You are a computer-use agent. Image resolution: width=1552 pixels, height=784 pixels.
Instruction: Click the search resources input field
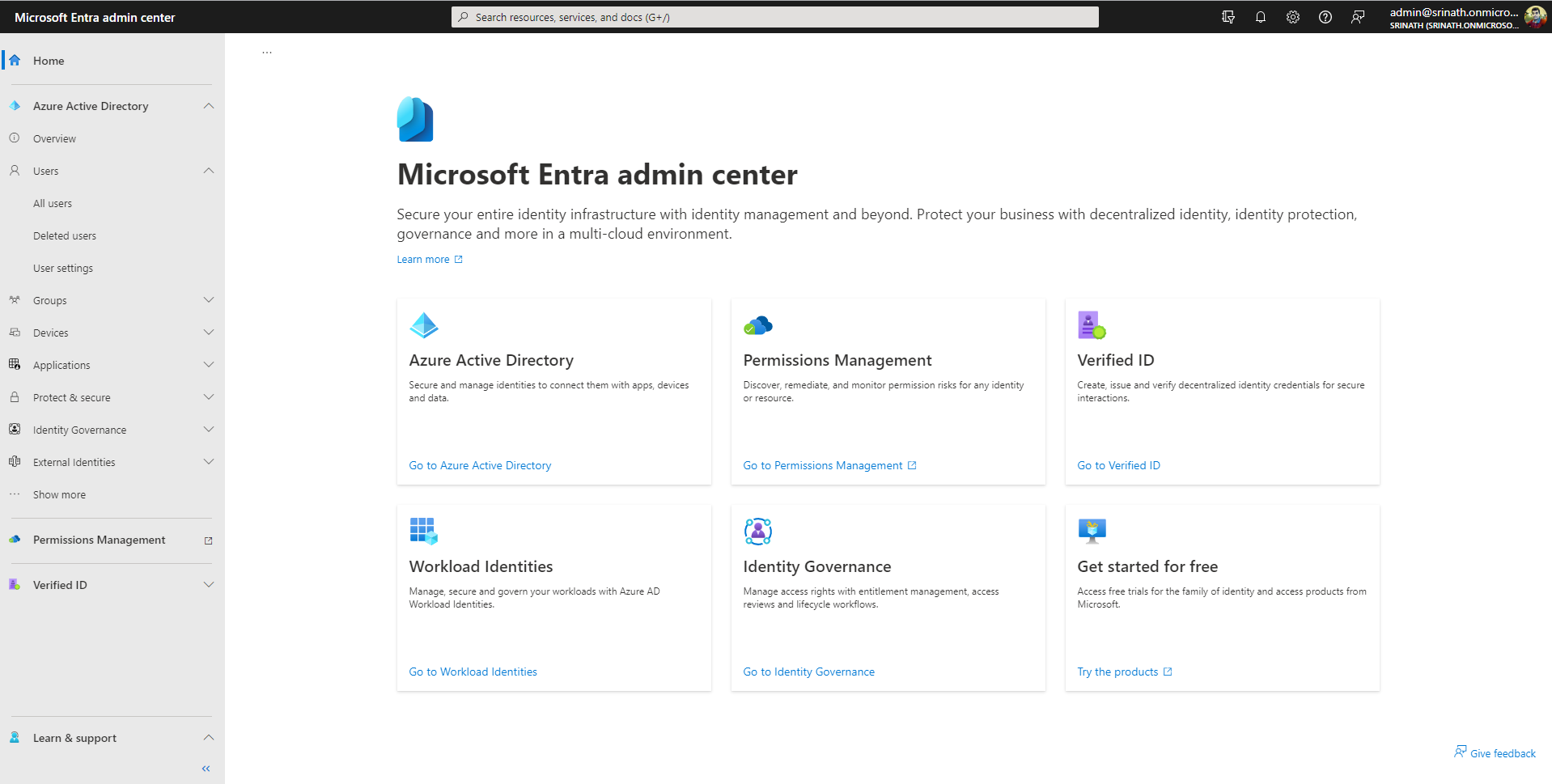pos(774,17)
